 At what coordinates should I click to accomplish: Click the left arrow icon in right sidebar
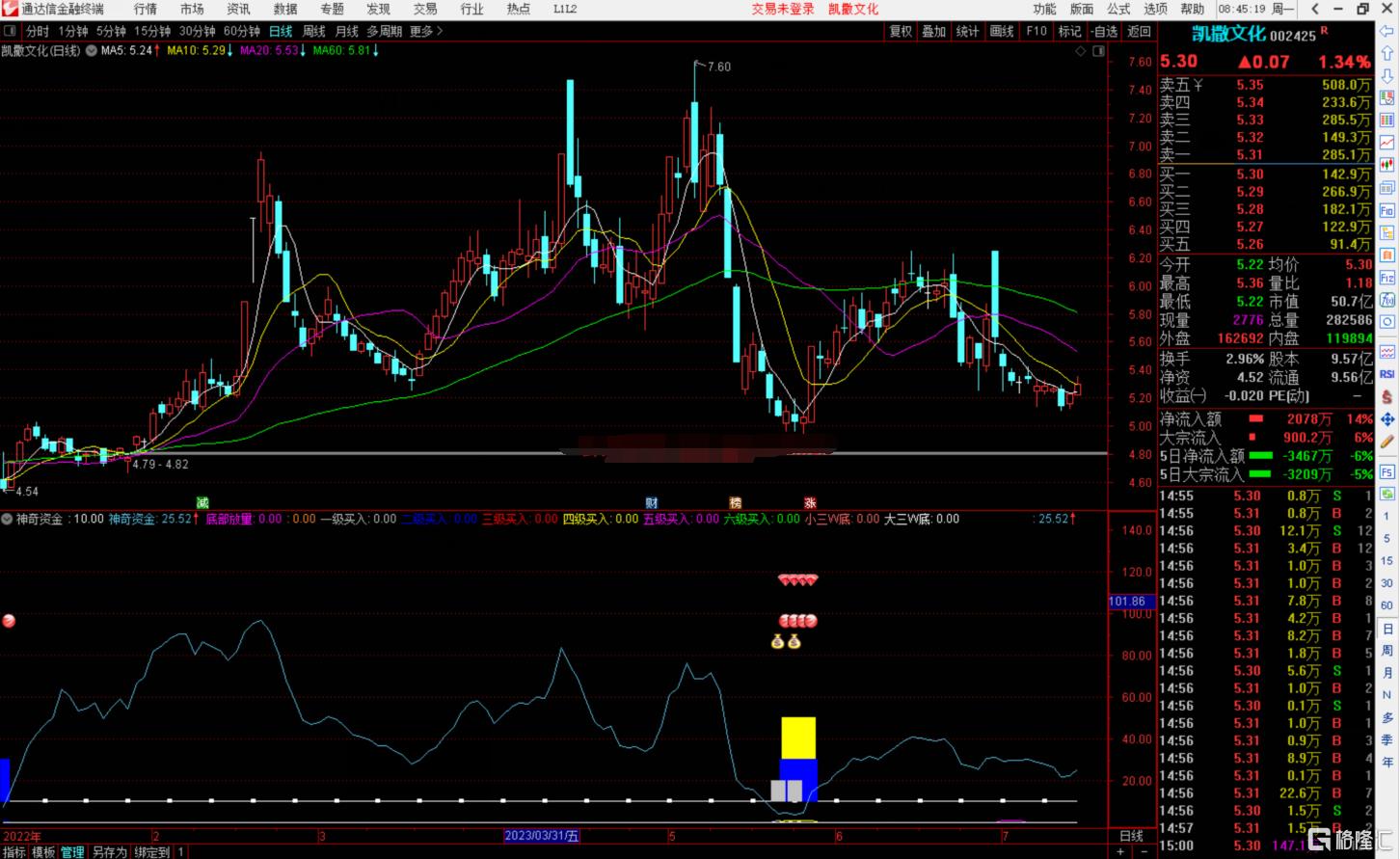pyautogui.click(x=1387, y=31)
